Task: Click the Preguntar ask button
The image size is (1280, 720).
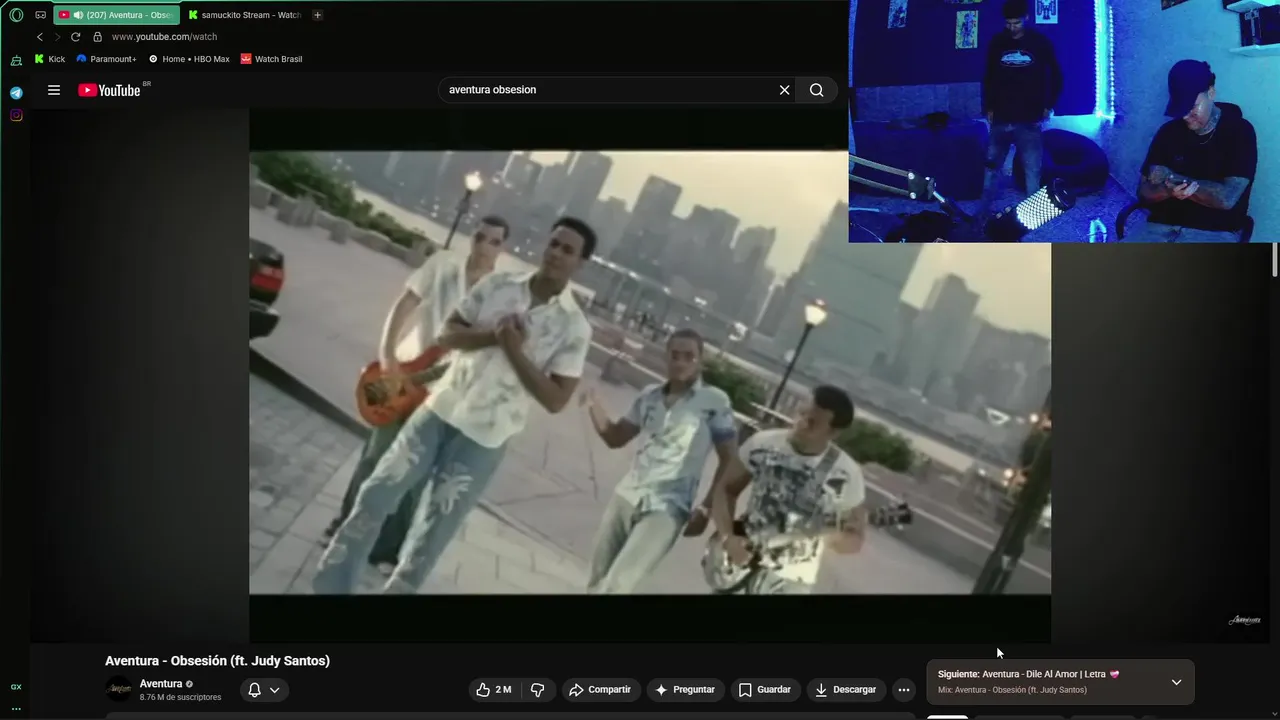Action: coord(685,690)
